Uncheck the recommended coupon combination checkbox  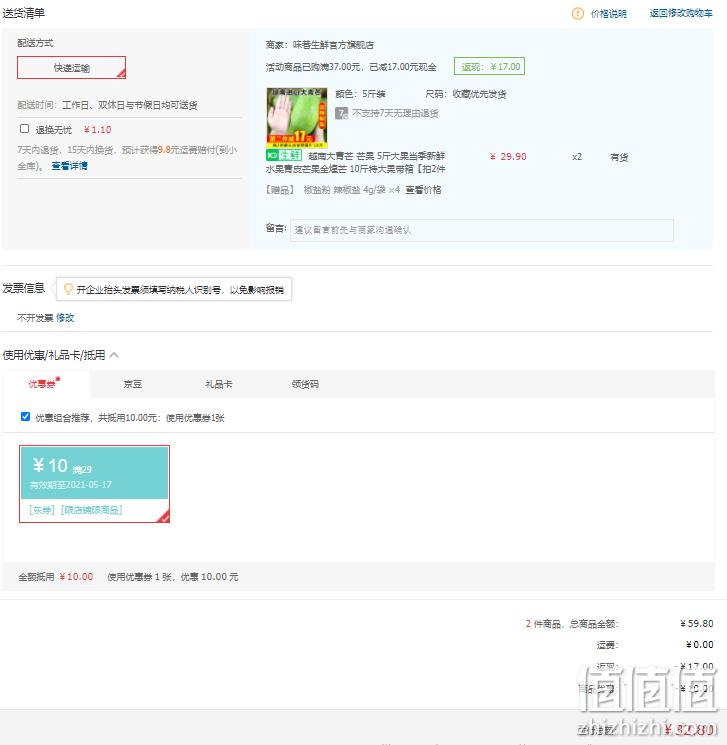coord(26,417)
